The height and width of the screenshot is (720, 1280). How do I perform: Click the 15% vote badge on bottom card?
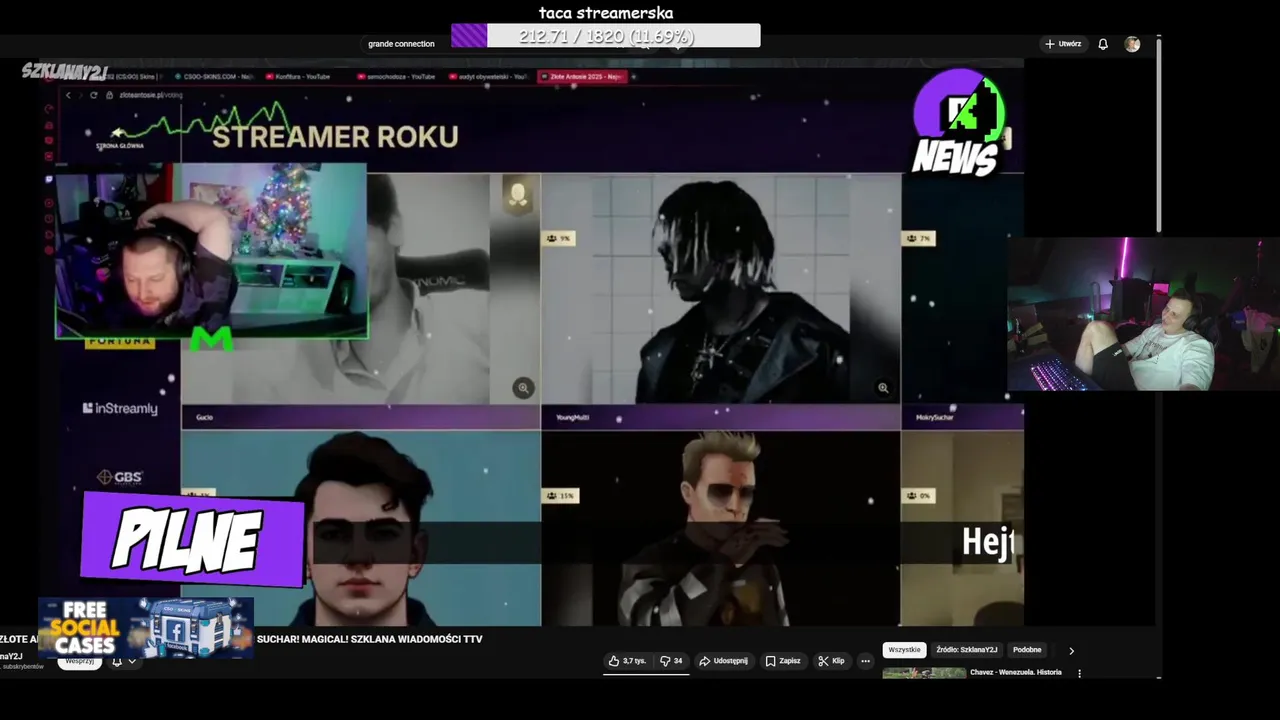tap(561, 496)
